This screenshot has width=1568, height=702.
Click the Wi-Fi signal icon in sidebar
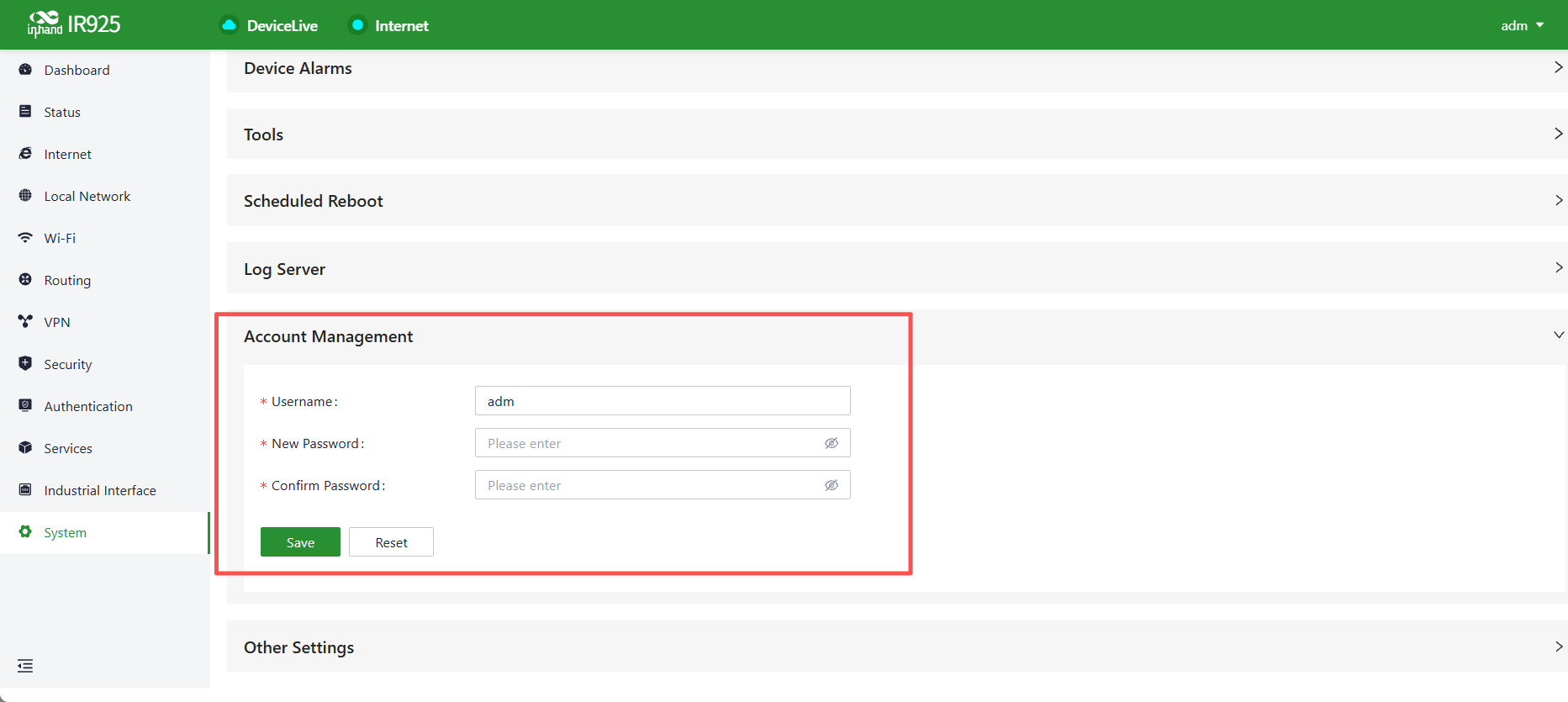pos(25,238)
